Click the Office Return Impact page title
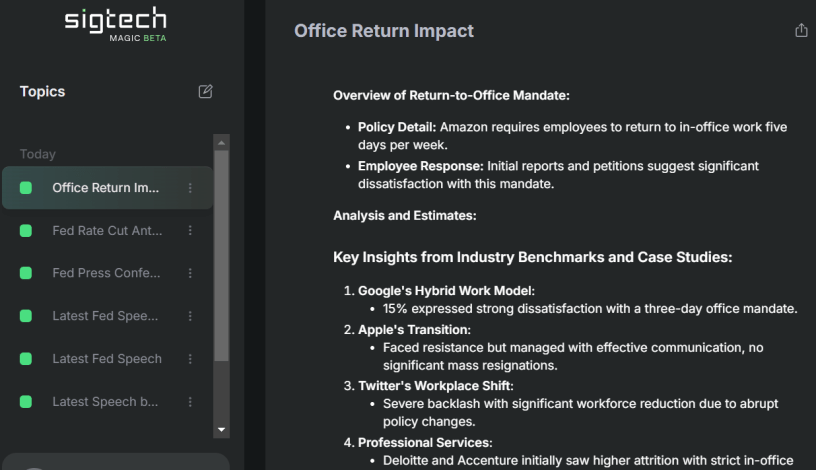 384,31
